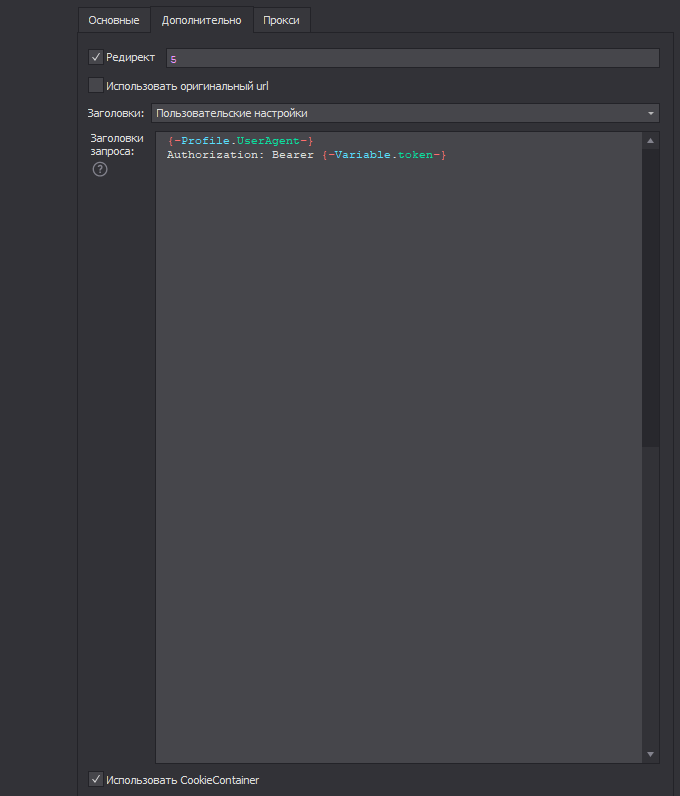The height and width of the screenshot is (796, 680).
Task: Click empty area of request headers editor
Action: click(398, 450)
